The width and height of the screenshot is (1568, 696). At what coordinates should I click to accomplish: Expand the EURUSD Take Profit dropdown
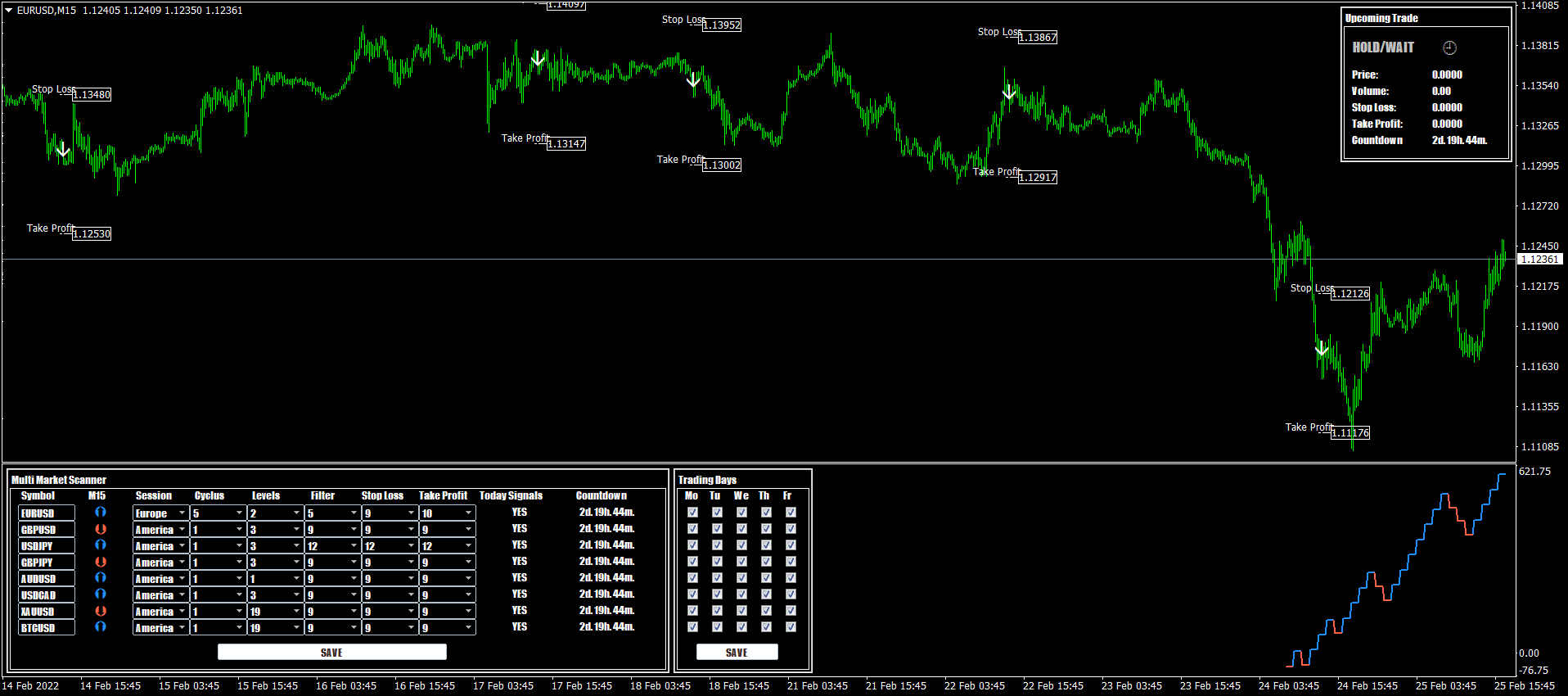coord(468,513)
